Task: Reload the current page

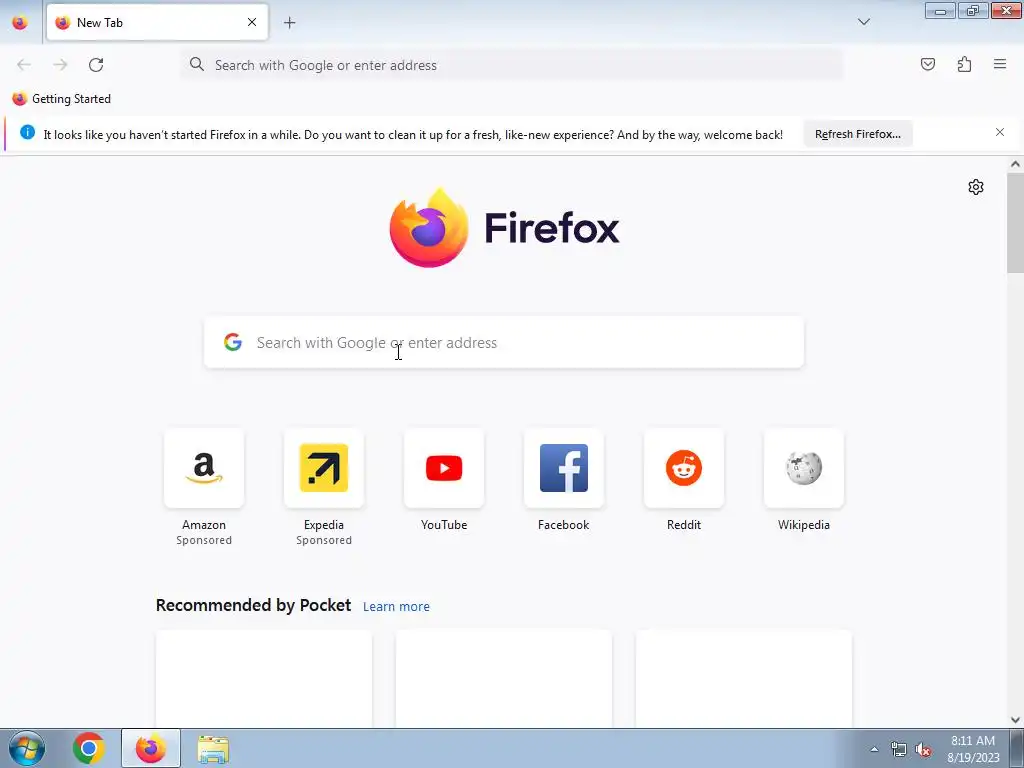Action: pyautogui.click(x=96, y=65)
